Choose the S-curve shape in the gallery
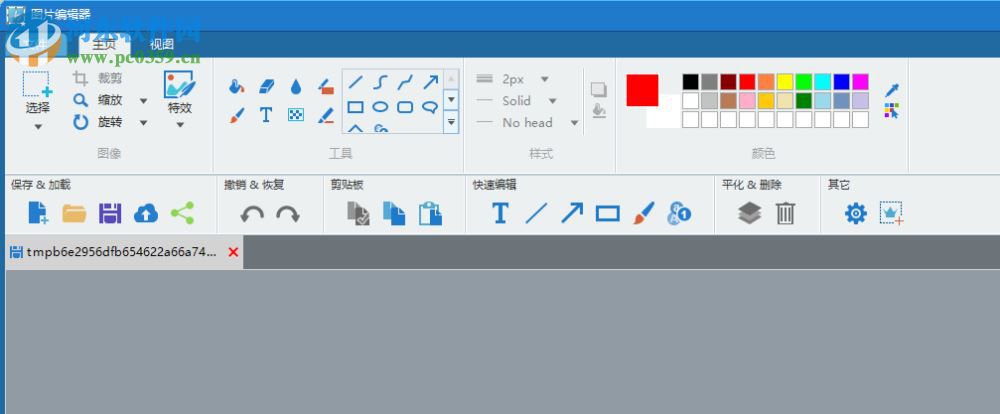The width and height of the screenshot is (1000, 414). coord(381,82)
